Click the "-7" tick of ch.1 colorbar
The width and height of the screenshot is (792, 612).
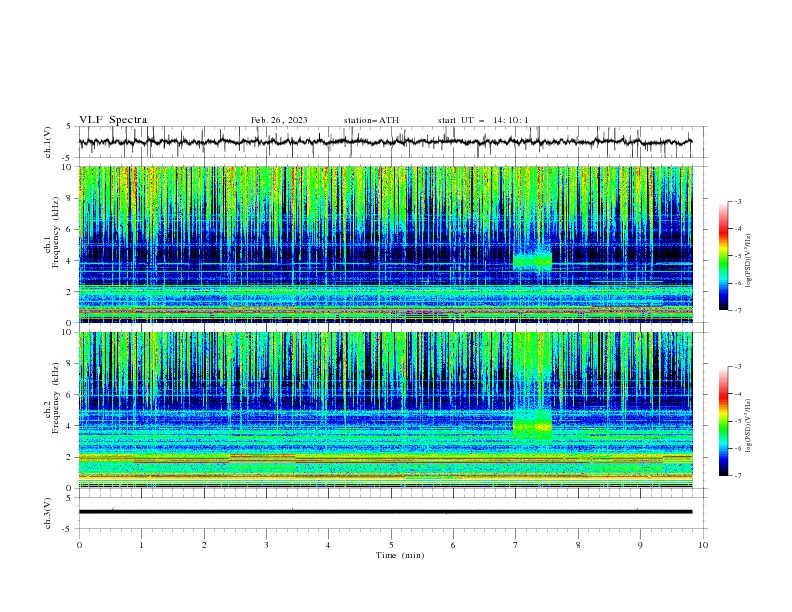click(737, 310)
